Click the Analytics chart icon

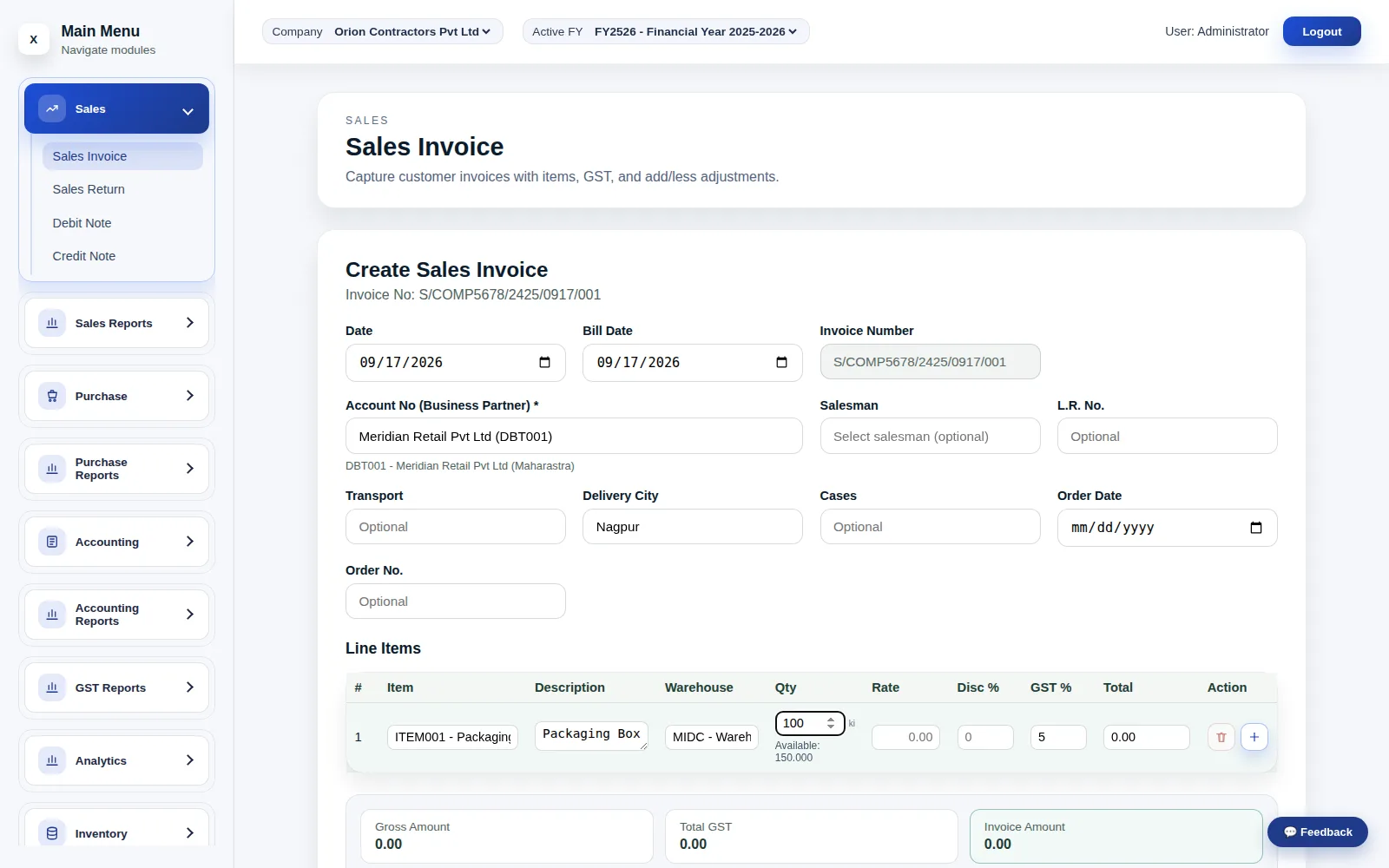(52, 760)
